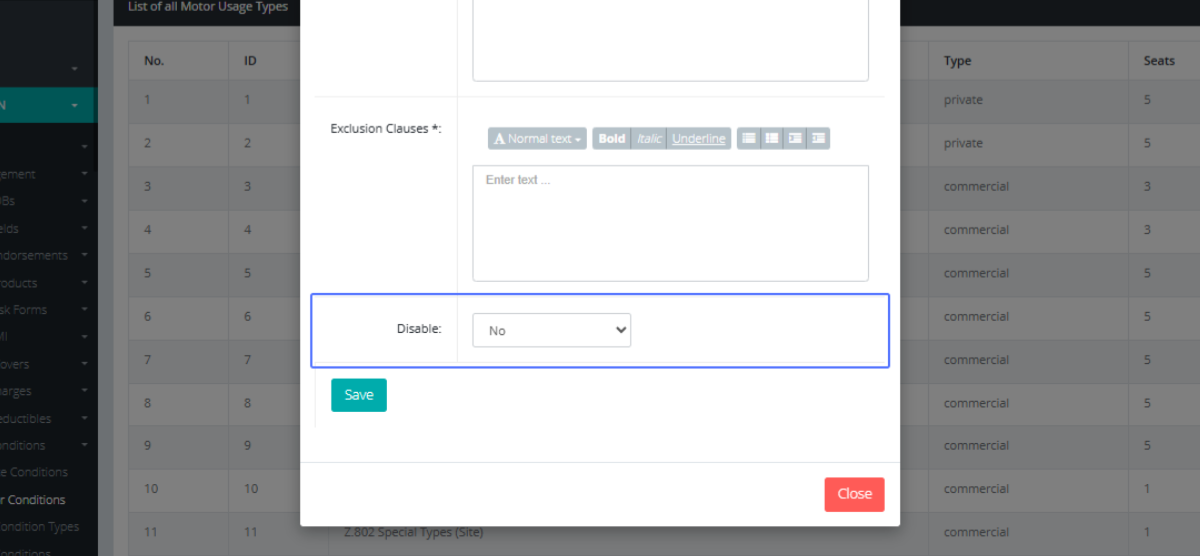
Task: Click the ordered list icon
Action: tap(772, 138)
